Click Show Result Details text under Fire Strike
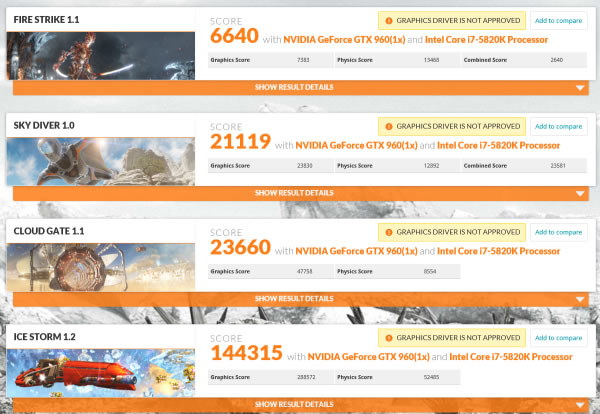The image size is (600, 414). point(294,87)
